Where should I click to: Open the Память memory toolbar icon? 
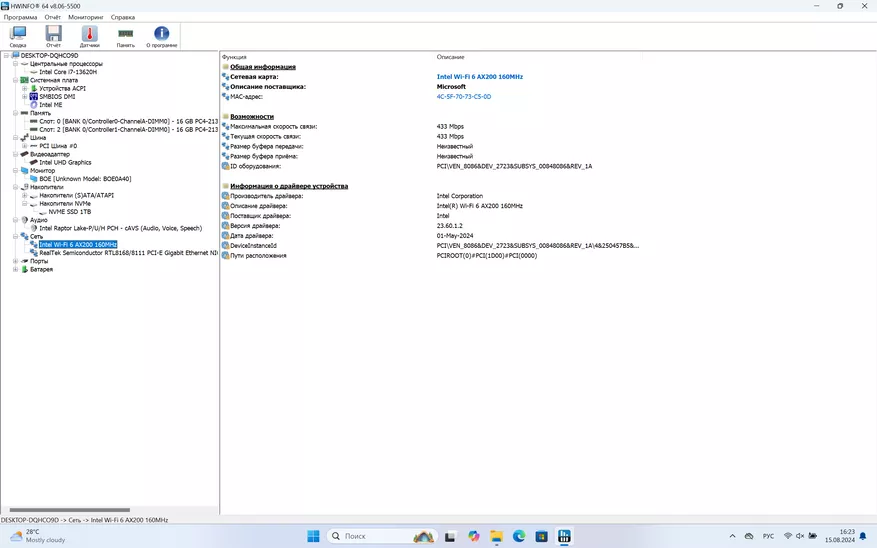point(126,36)
